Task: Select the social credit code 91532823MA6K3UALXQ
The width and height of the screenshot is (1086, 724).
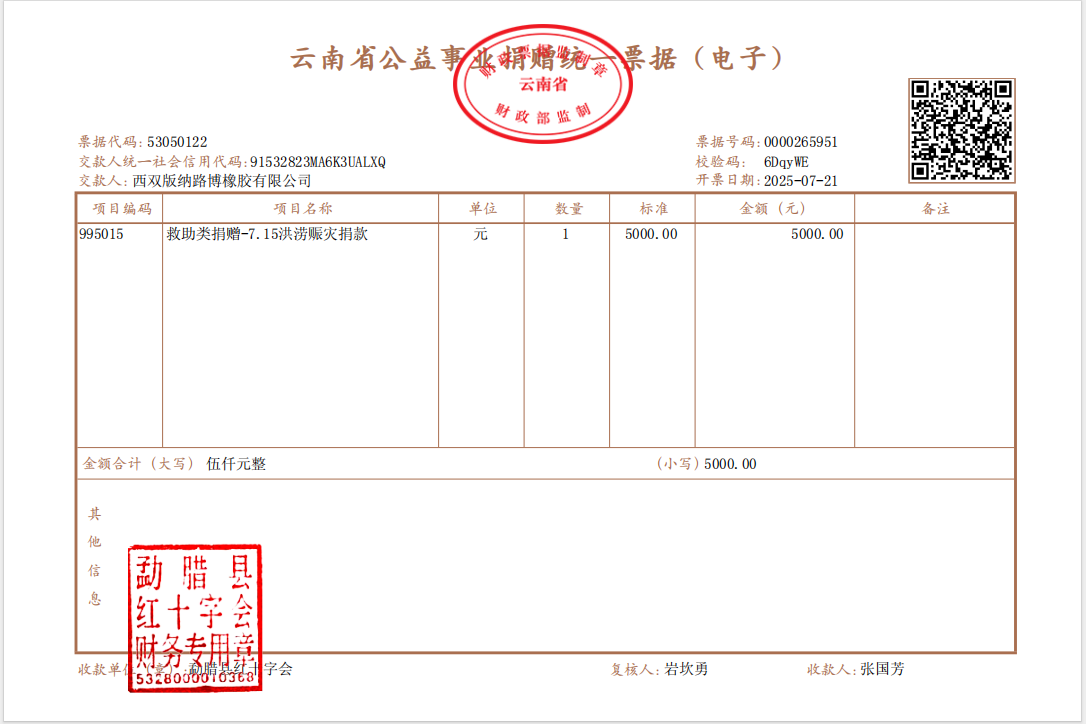Action: pyautogui.click(x=317, y=162)
